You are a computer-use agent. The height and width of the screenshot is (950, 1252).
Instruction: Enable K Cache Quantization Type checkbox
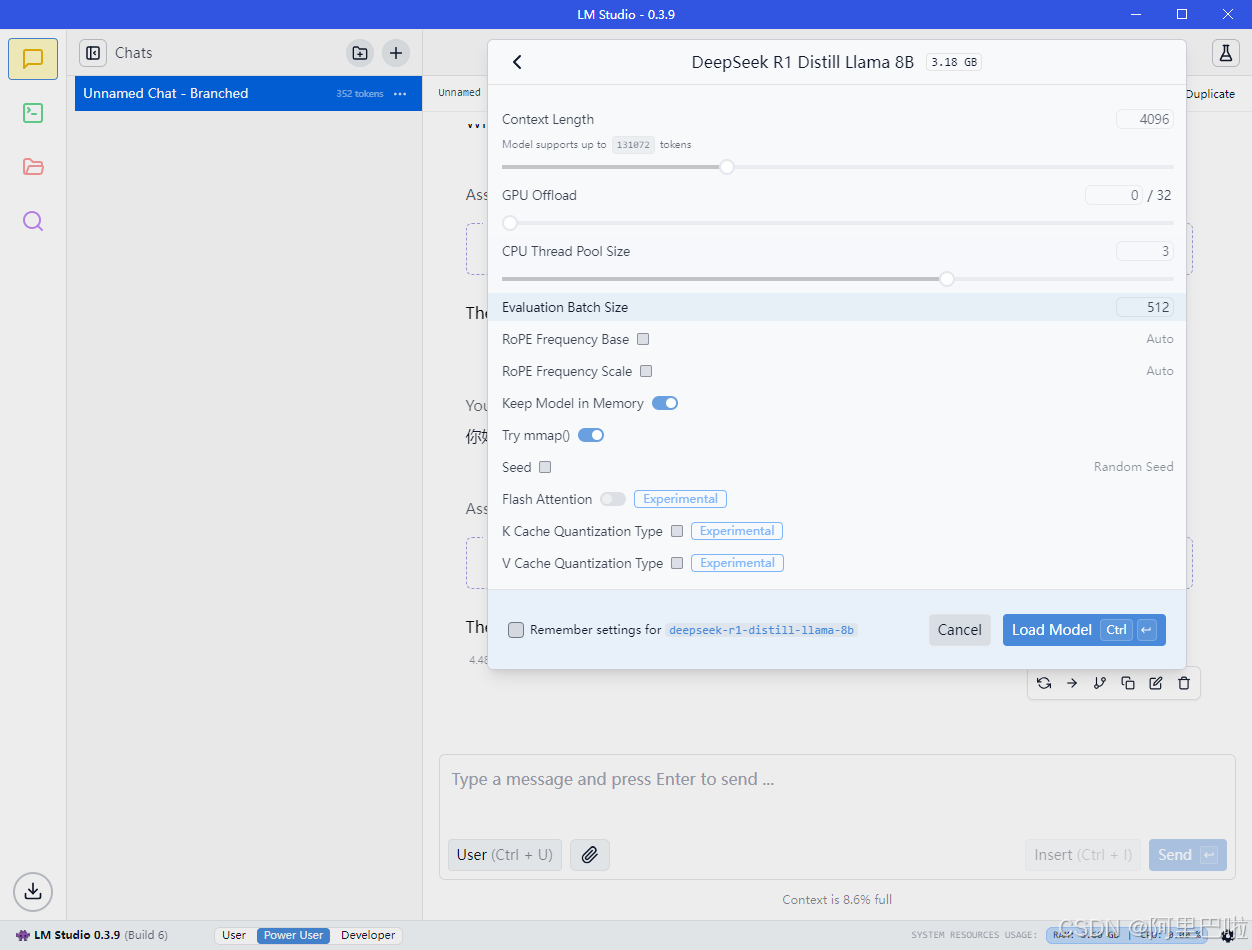677,531
